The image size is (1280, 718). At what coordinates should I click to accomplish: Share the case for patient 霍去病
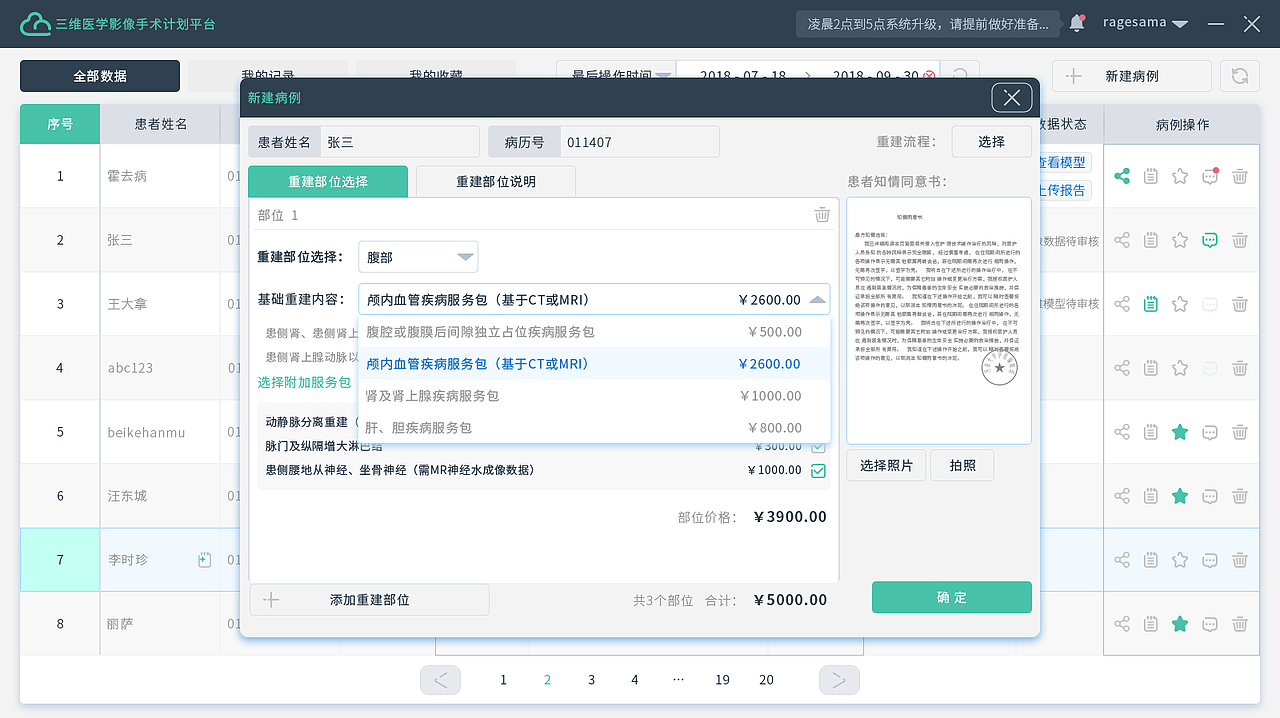tap(1122, 175)
